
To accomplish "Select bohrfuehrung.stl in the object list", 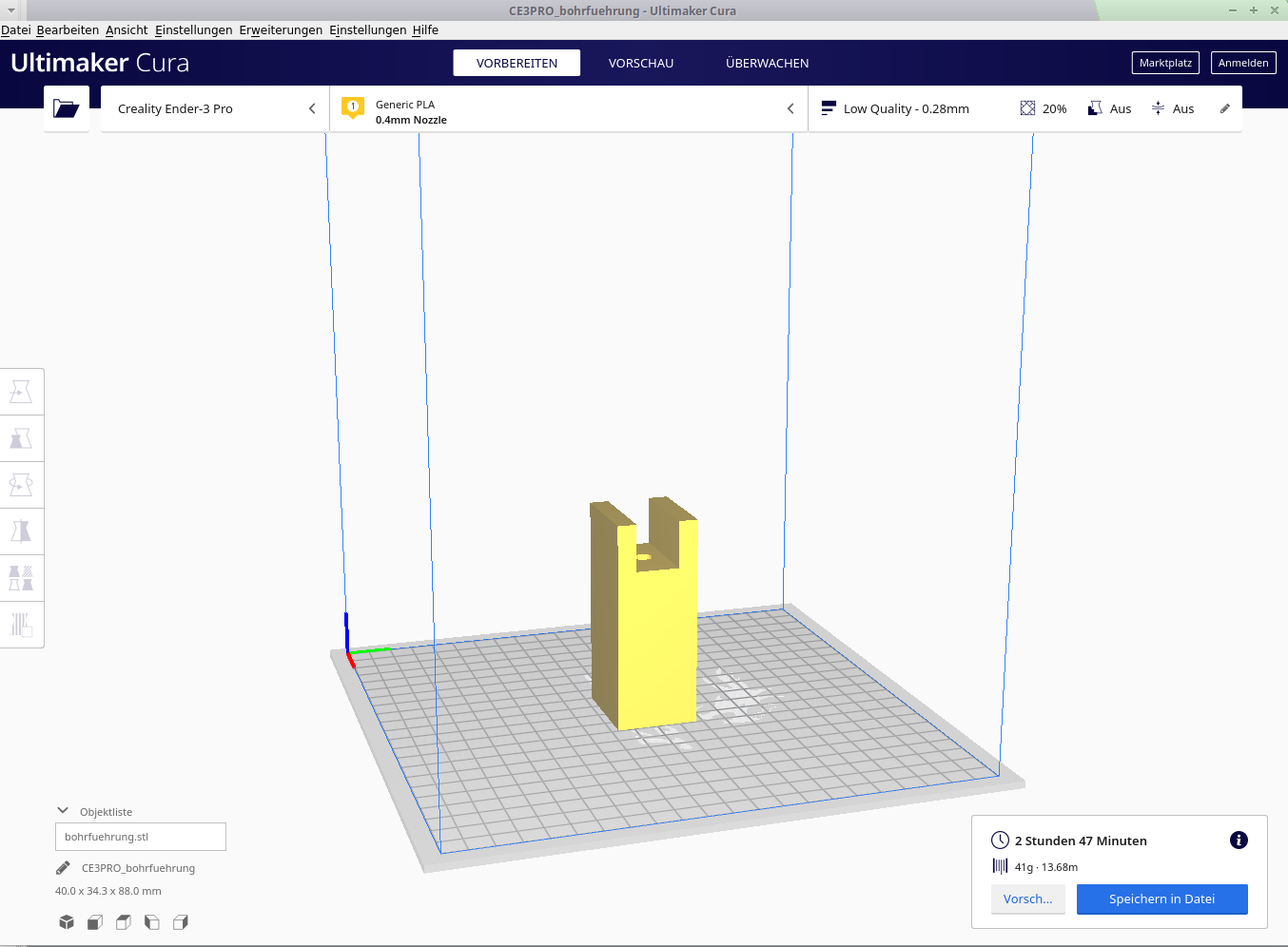I will 141,837.
